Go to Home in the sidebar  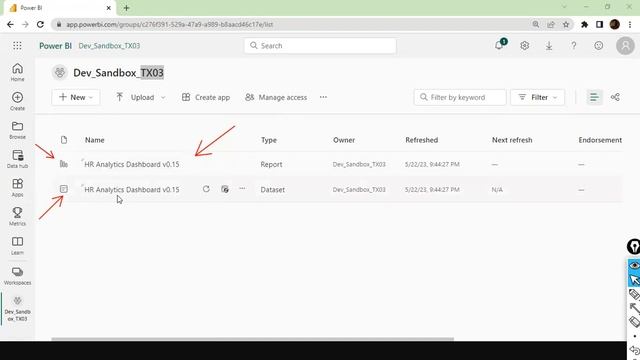click(17, 72)
